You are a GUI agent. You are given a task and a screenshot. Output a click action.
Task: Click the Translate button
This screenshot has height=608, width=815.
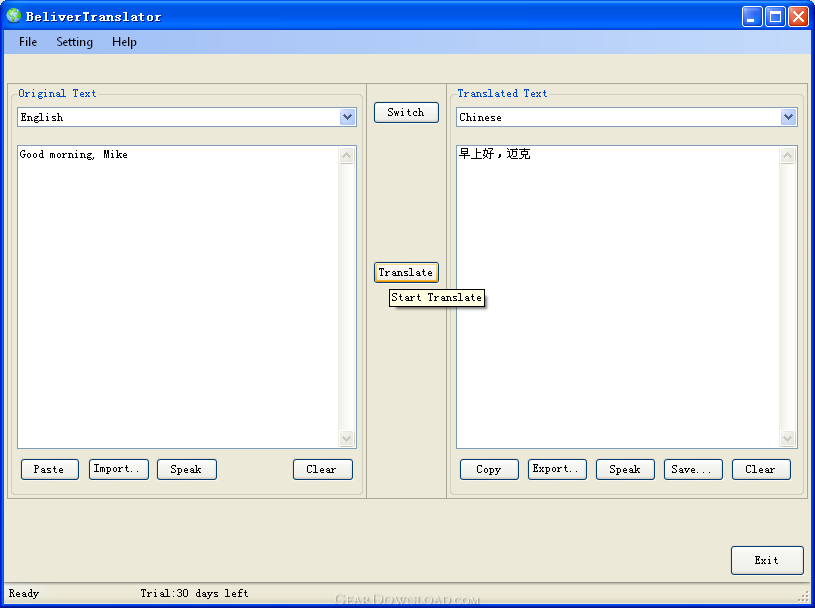pyautogui.click(x=406, y=272)
